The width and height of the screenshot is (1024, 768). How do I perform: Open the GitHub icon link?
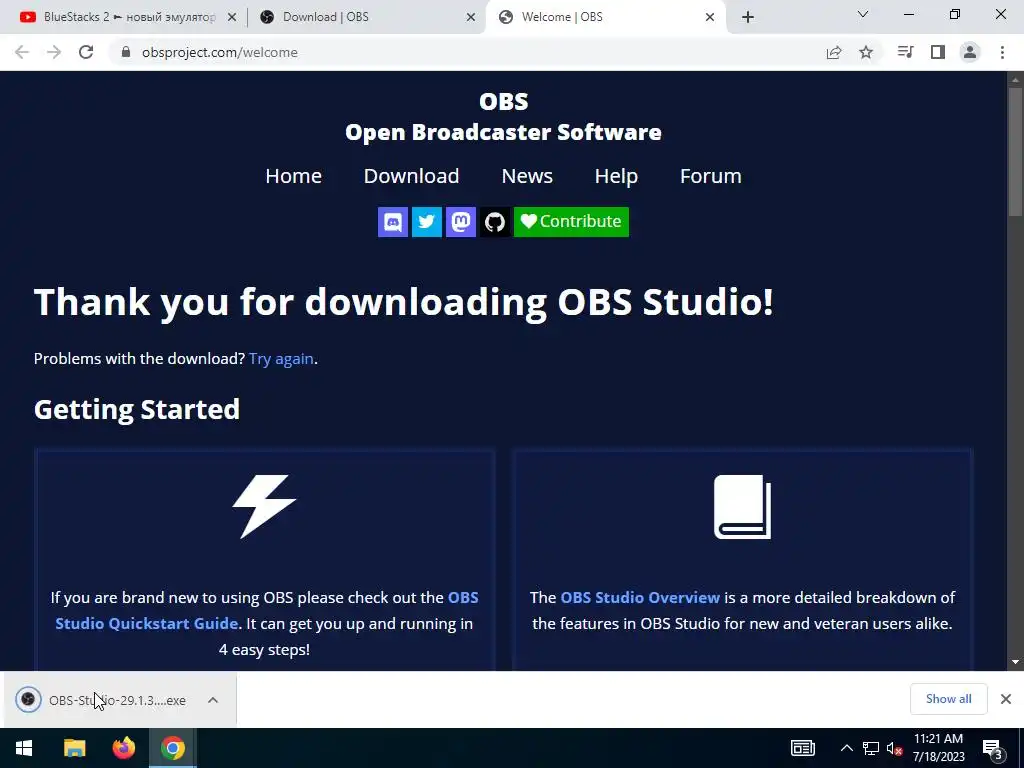[494, 222]
